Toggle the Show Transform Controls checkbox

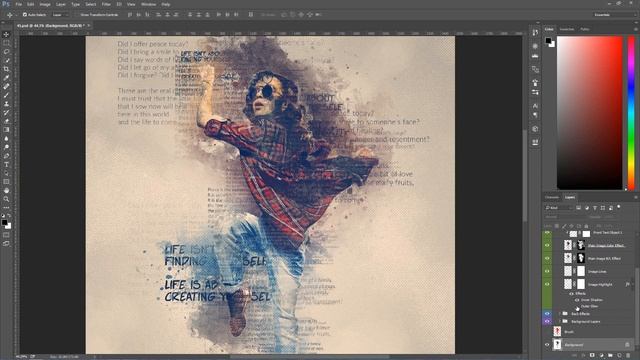click(x=78, y=15)
